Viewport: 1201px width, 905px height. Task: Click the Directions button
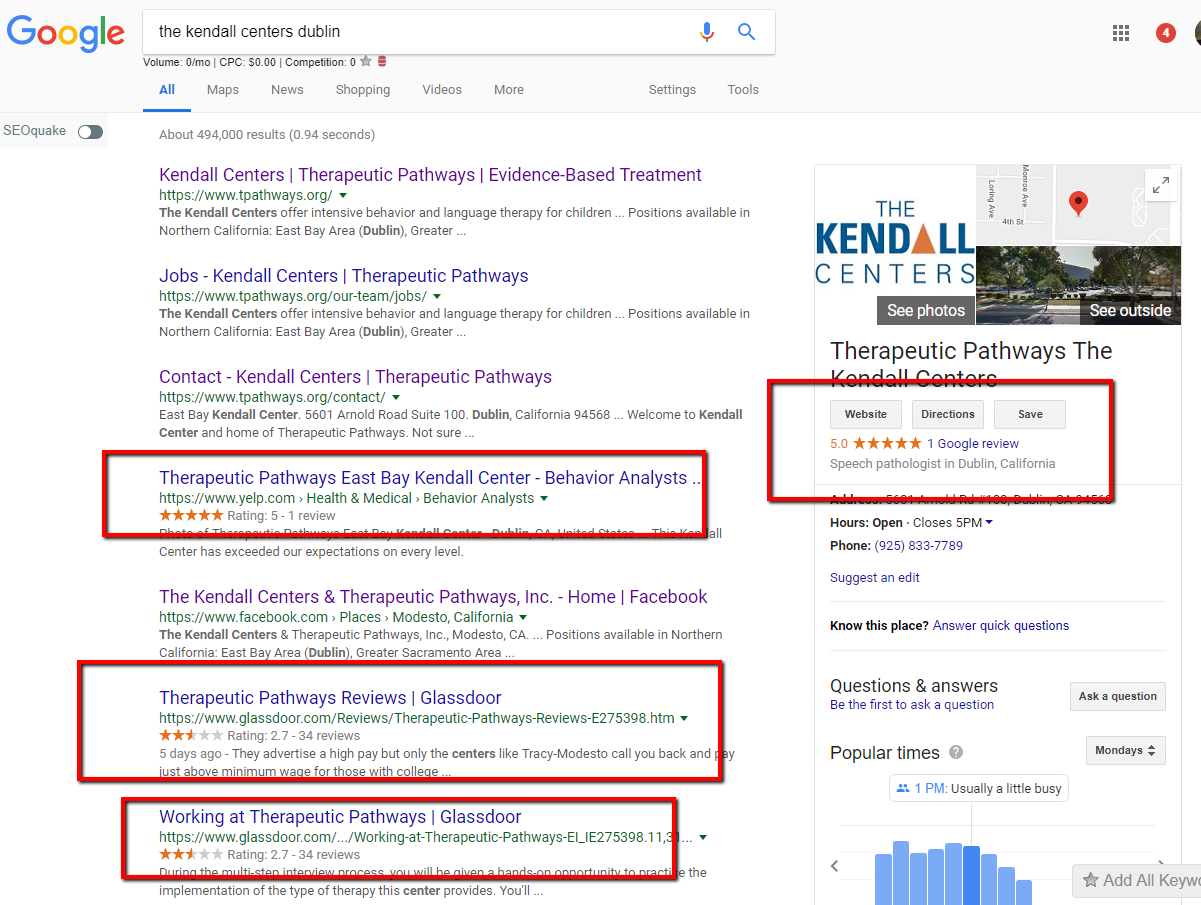point(948,414)
